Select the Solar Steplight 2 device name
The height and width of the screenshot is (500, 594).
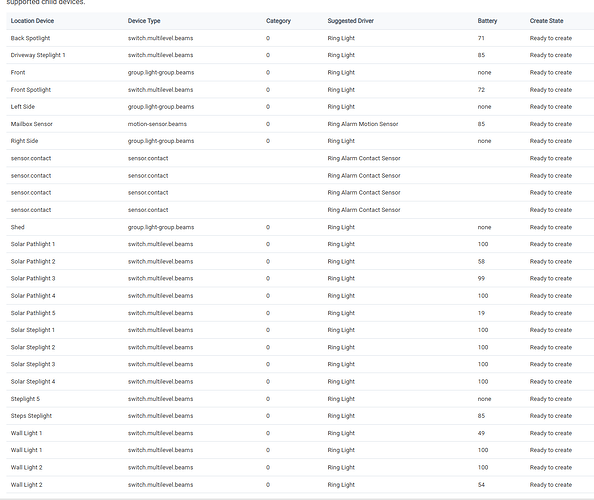pyautogui.click(x=33, y=347)
